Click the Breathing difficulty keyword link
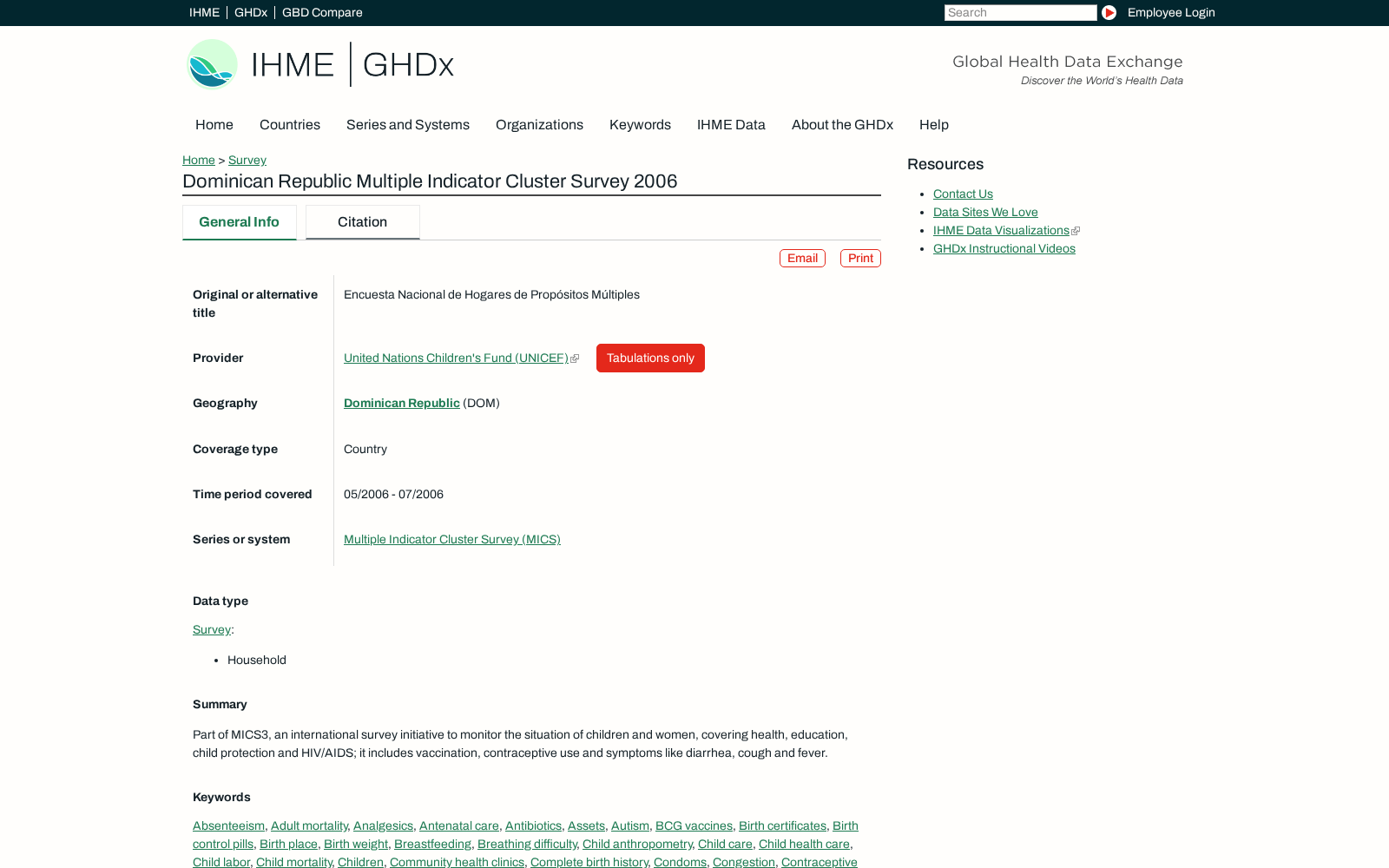This screenshot has width=1389, height=868. click(527, 844)
